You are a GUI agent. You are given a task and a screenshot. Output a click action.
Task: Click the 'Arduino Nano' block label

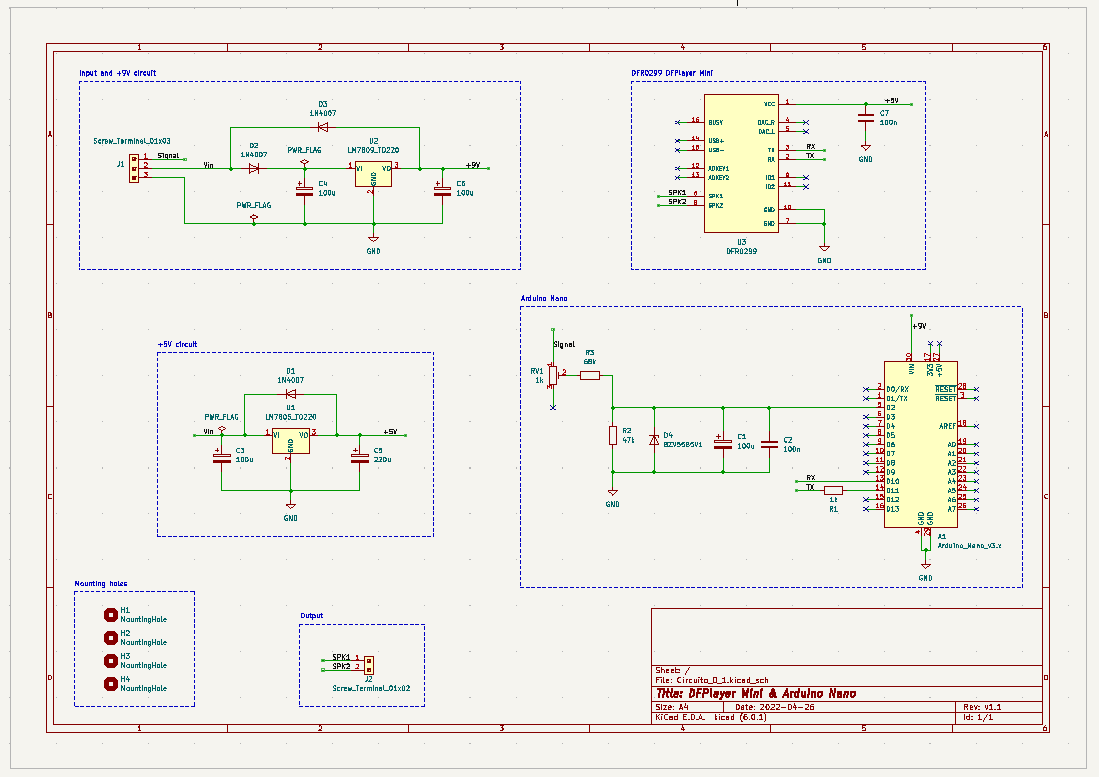[544, 298]
